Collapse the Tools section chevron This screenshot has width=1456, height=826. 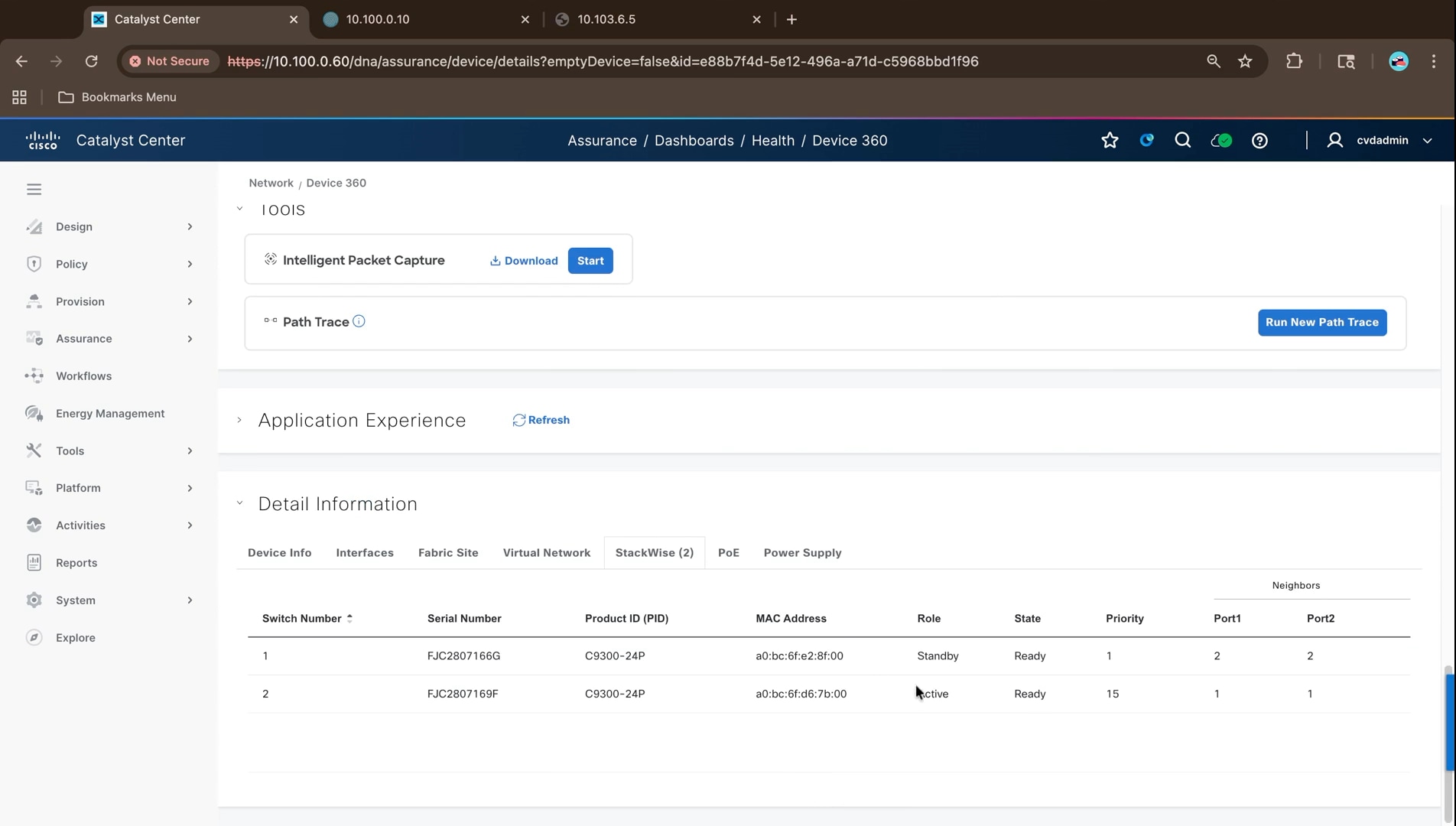(239, 208)
